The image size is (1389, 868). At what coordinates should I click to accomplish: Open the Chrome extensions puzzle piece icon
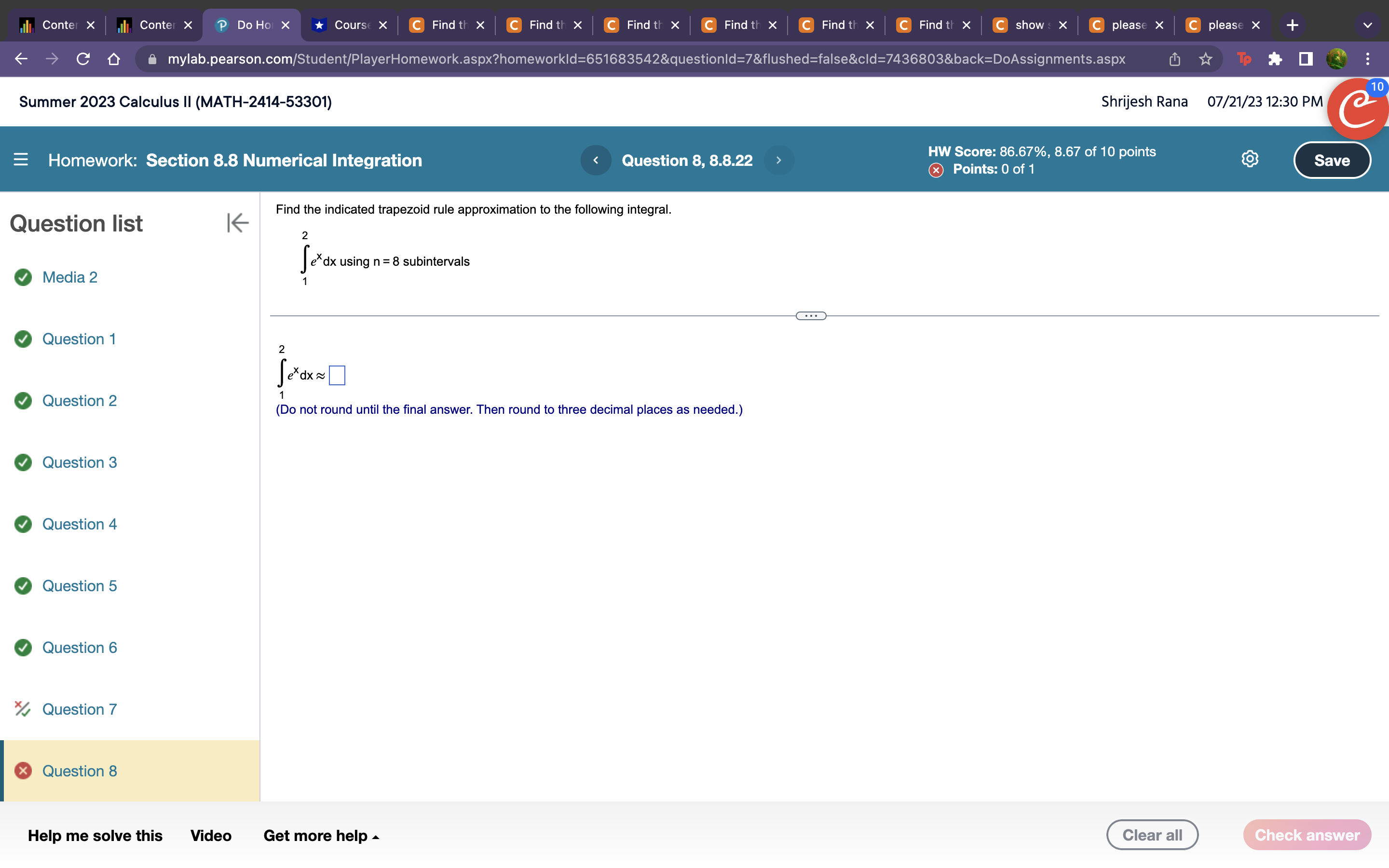coord(1275,59)
